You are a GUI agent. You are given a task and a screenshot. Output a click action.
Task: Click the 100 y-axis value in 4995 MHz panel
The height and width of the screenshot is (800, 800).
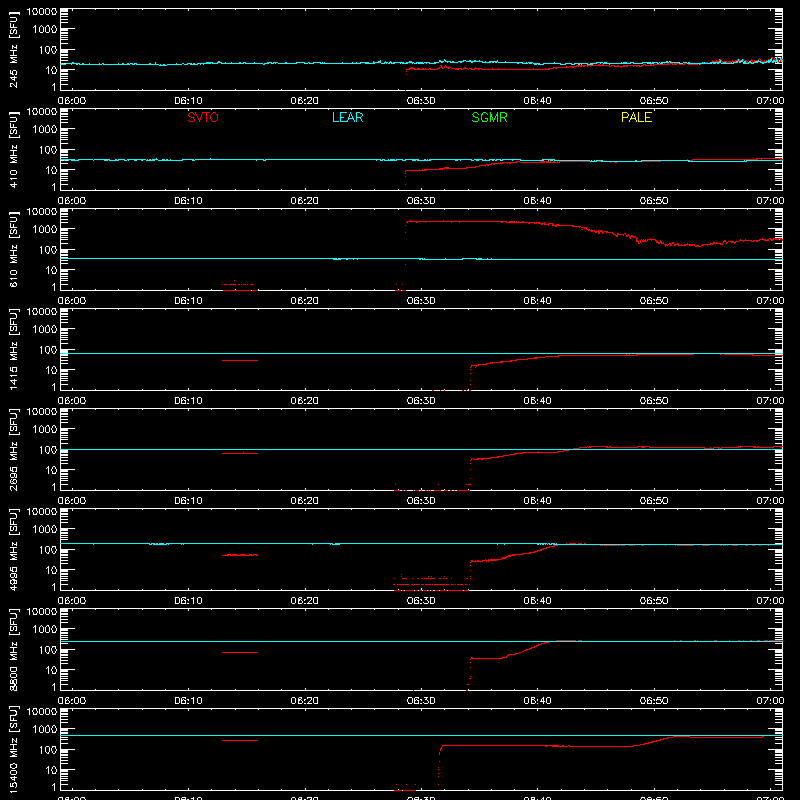tap(48, 550)
